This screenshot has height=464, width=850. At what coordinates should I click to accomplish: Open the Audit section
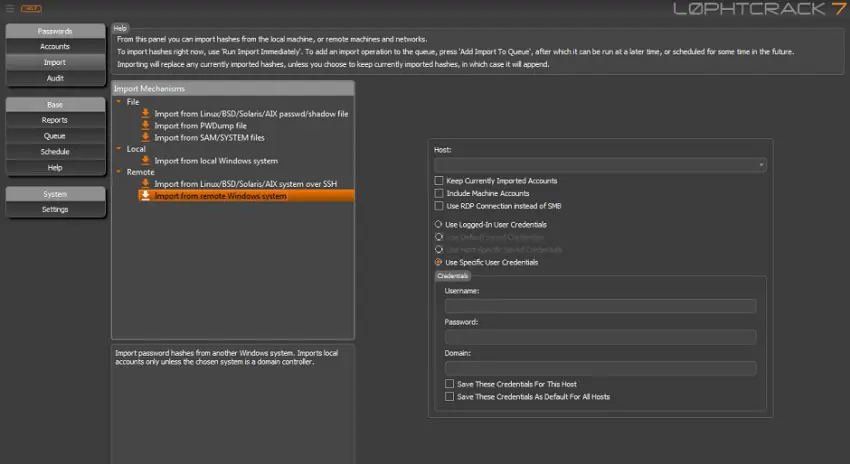(55, 78)
